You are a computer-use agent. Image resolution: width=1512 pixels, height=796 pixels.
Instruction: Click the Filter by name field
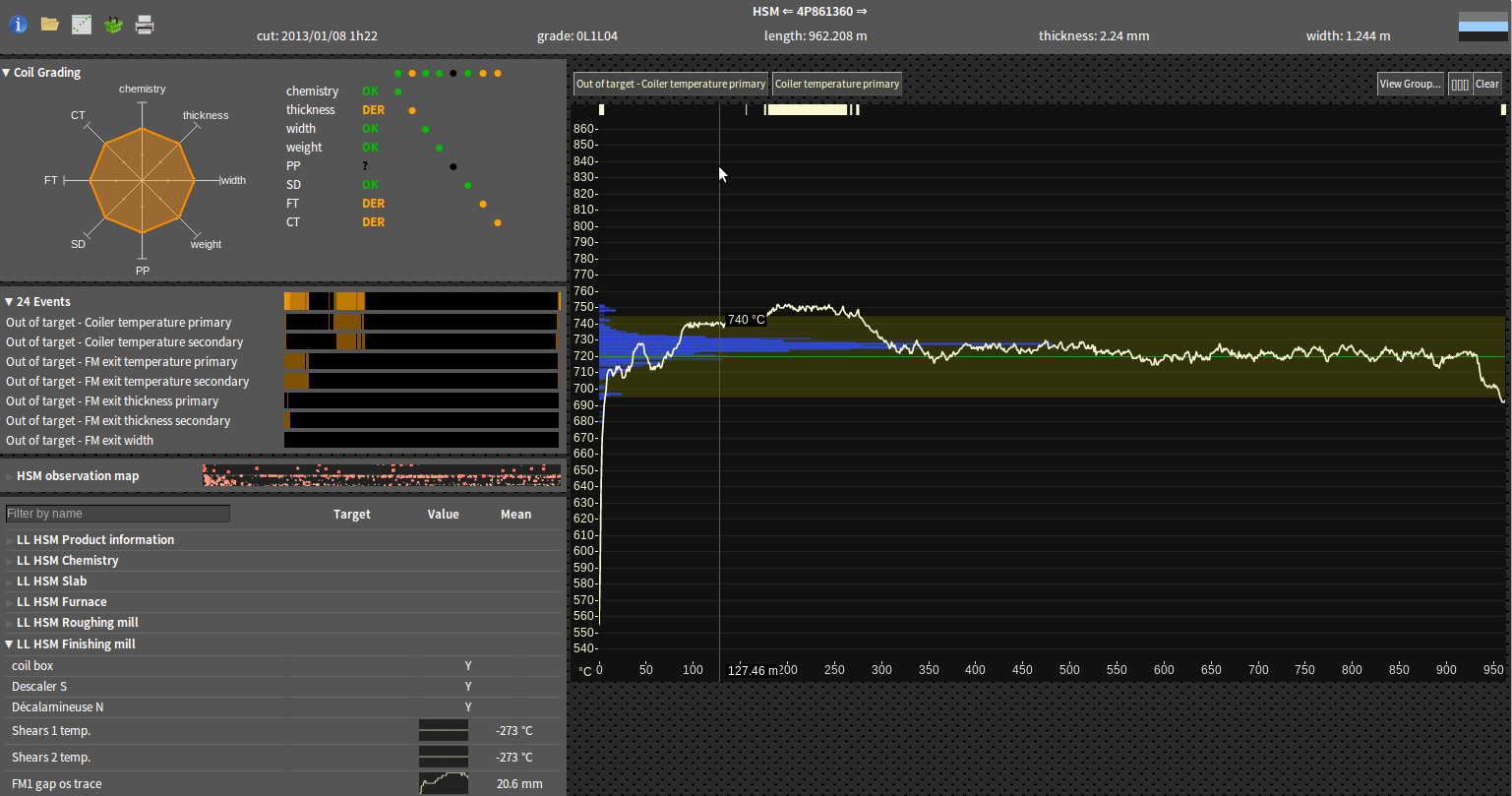pos(118,514)
